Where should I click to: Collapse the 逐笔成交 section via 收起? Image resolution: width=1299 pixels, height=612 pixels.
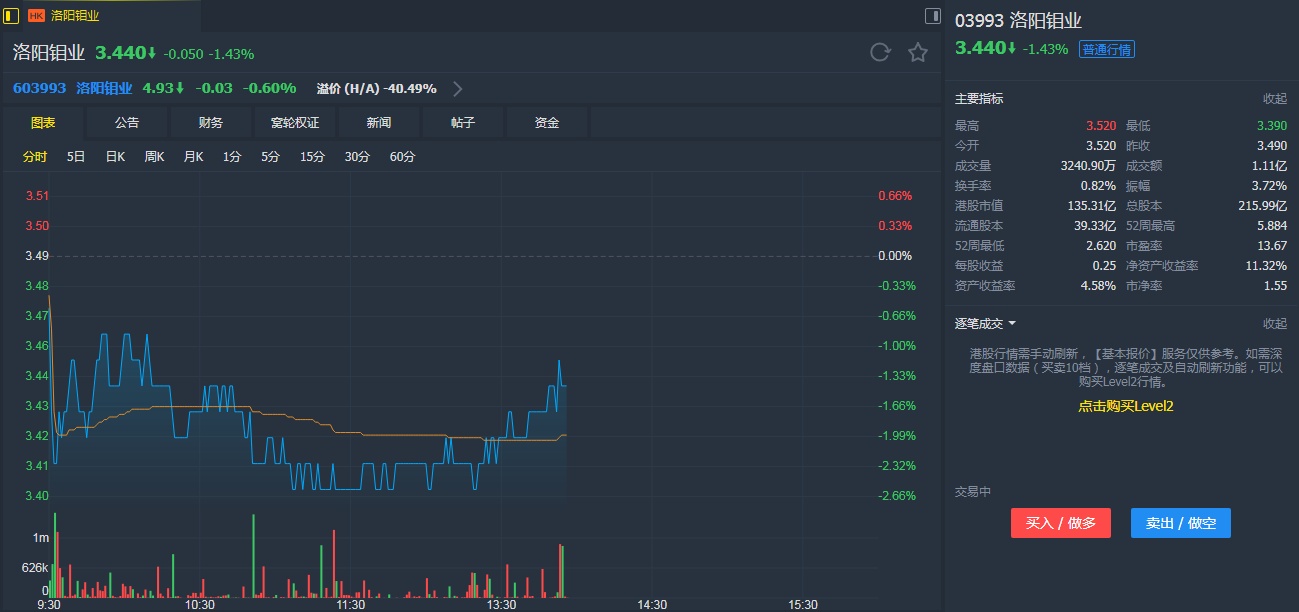click(x=1274, y=324)
